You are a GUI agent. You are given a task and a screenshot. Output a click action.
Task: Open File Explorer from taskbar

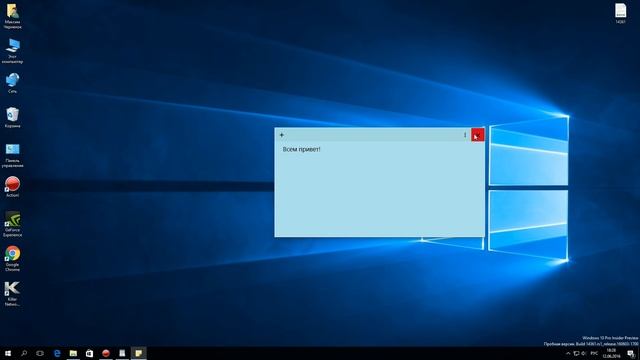click(73, 353)
